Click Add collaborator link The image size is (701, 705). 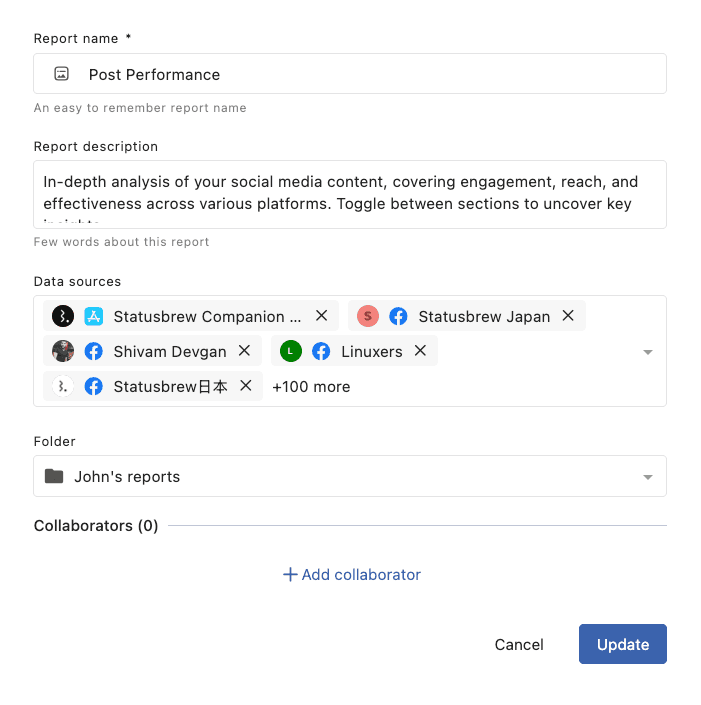351,575
